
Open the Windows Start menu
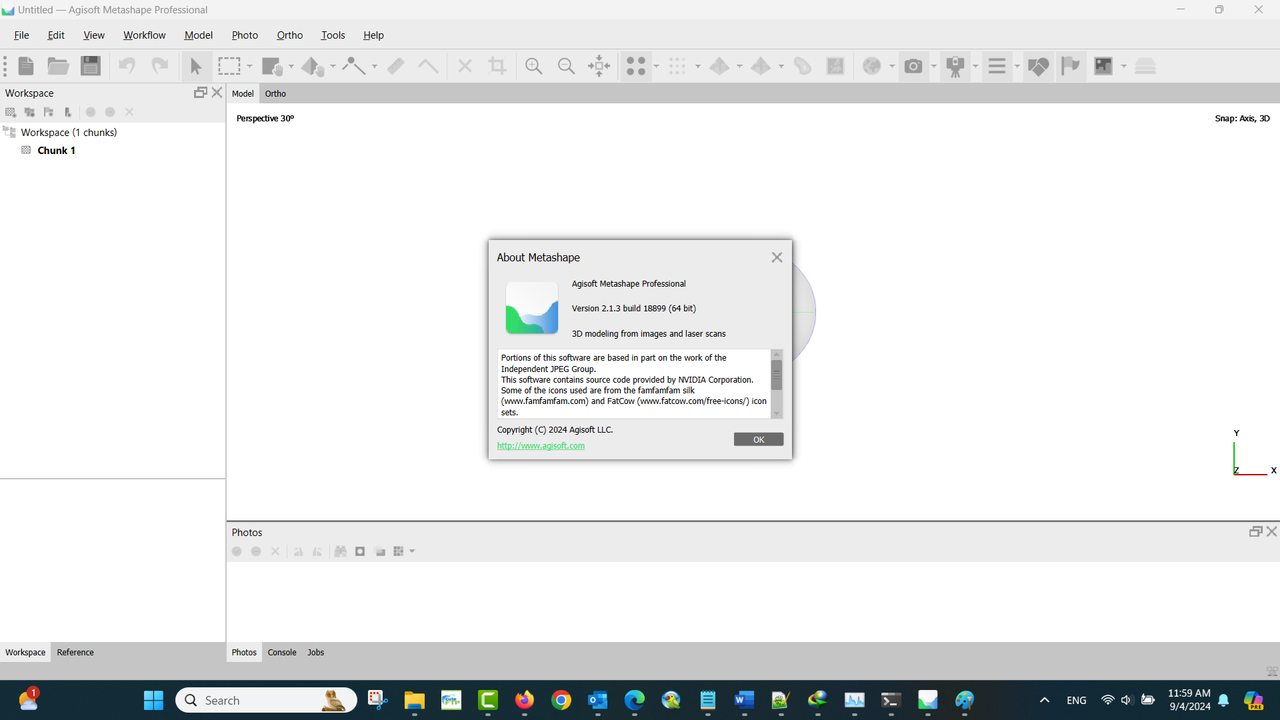coord(153,700)
